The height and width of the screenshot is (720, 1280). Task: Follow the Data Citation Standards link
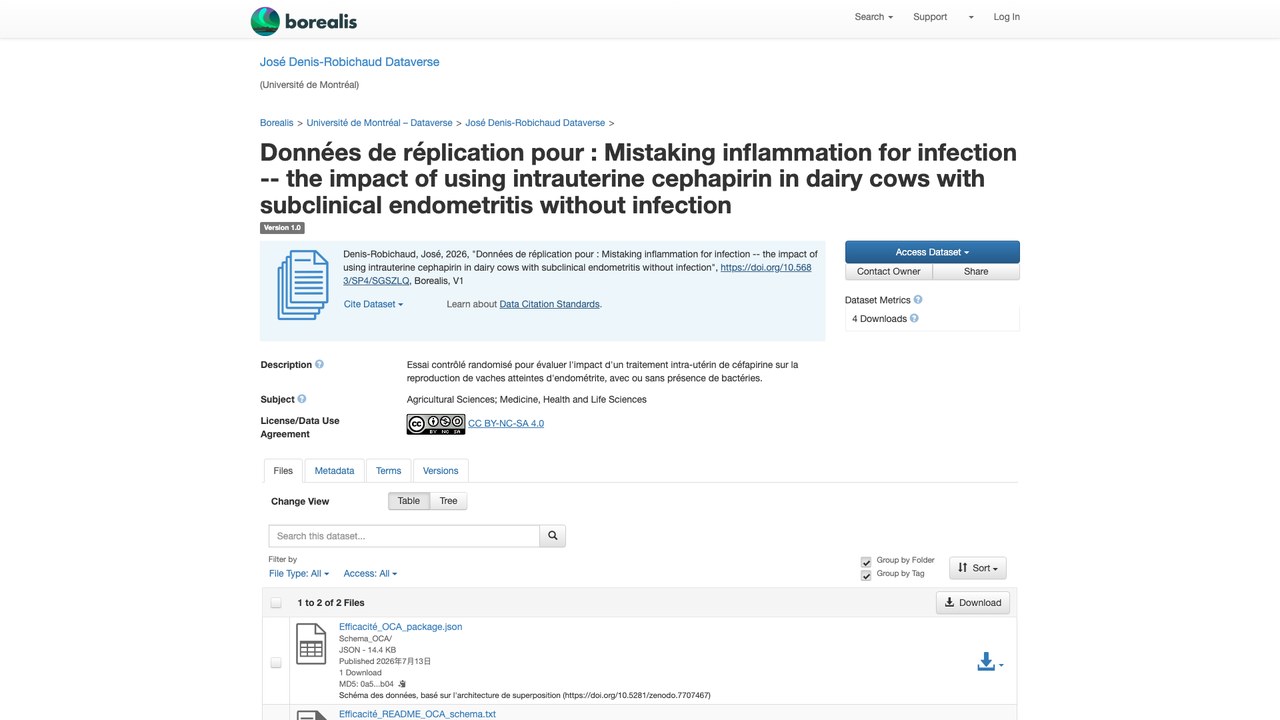point(550,304)
